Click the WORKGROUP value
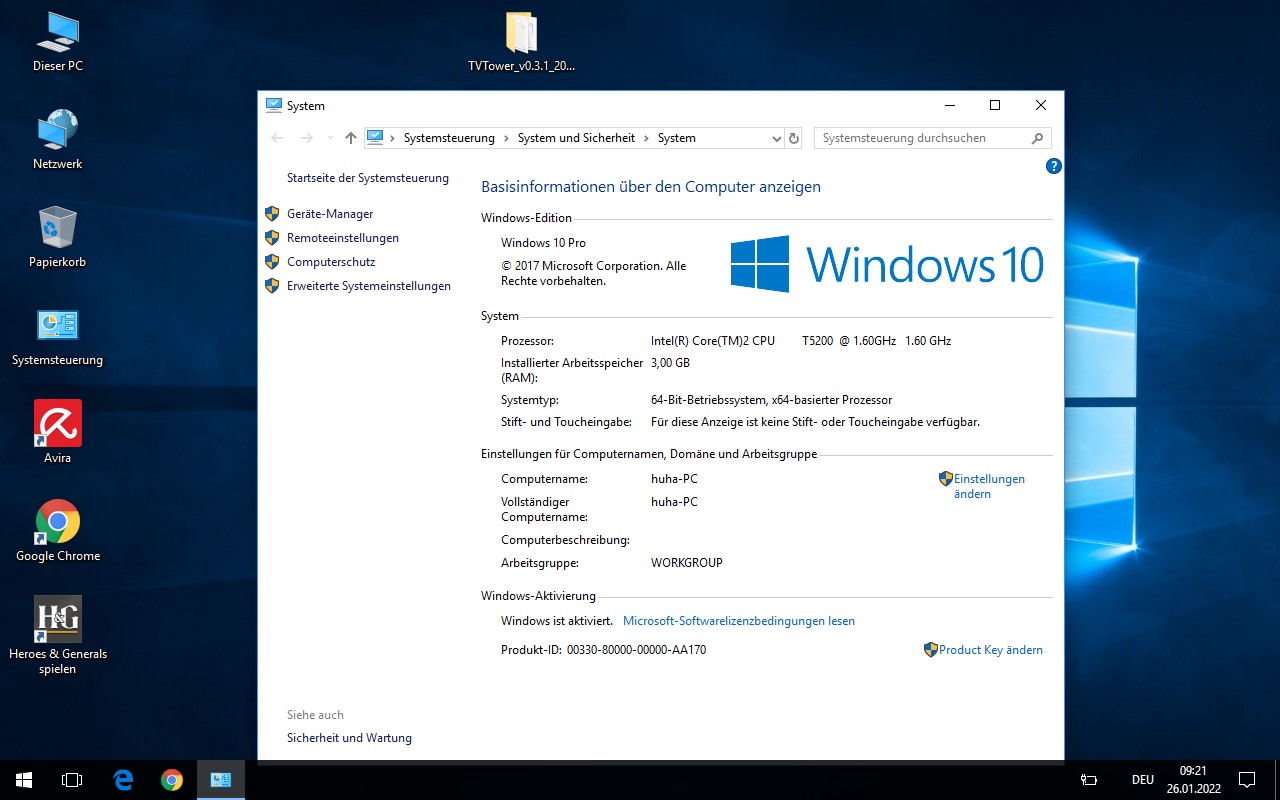Image resolution: width=1280 pixels, height=800 pixels. pyautogui.click(x=686, y=563)
